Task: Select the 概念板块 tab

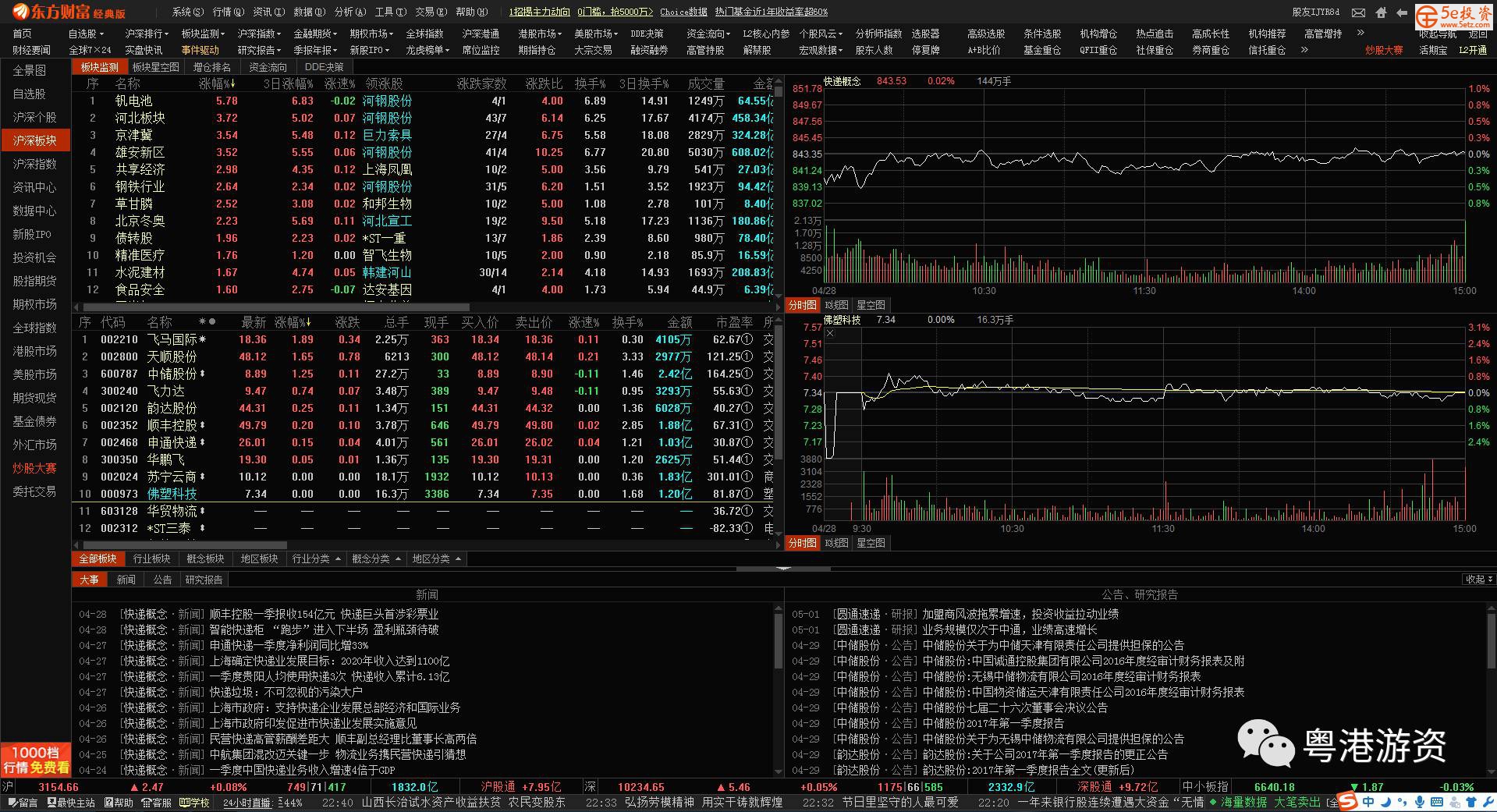Action: pyautogui.click(x=205, y=559)
